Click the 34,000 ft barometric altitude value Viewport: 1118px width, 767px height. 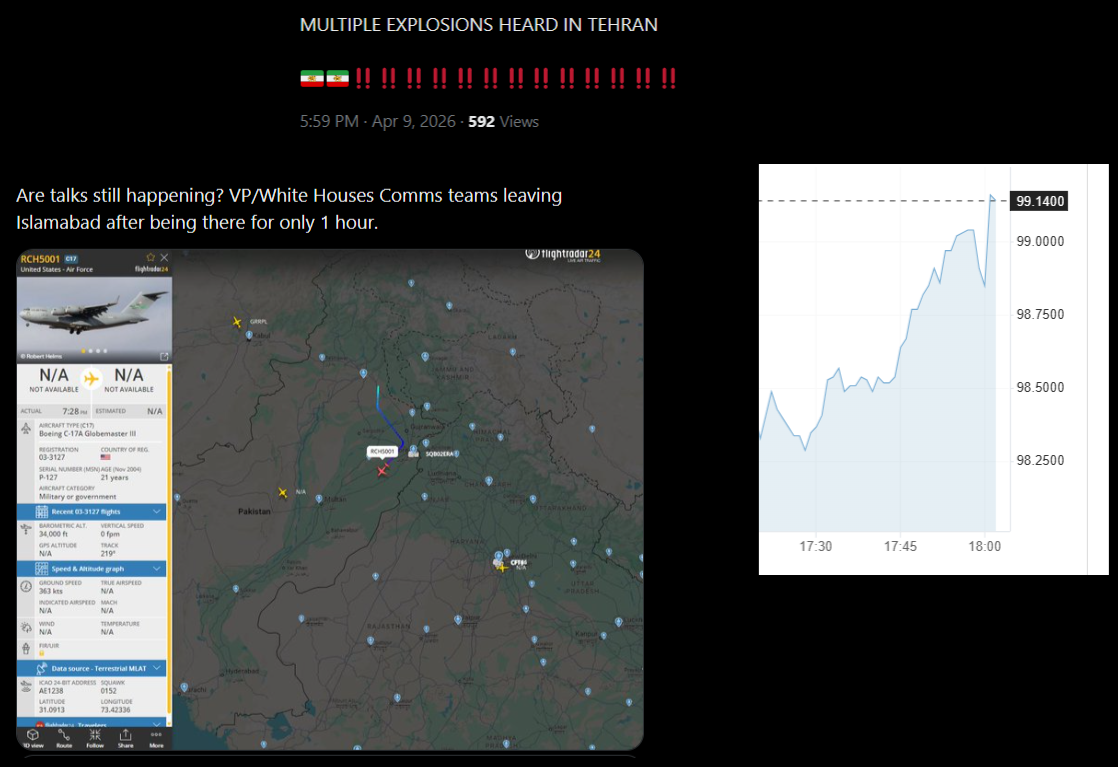click(x=53, y=534)
